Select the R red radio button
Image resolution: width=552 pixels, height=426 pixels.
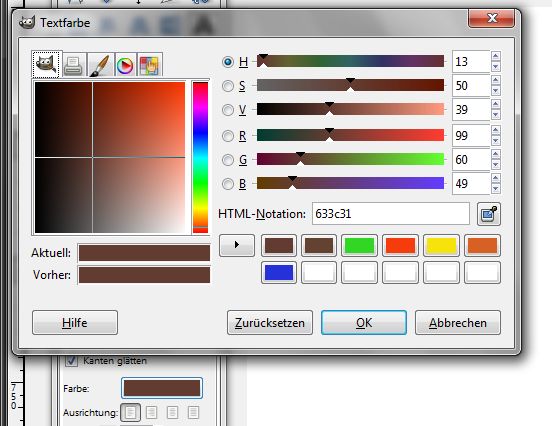point(228,136)
